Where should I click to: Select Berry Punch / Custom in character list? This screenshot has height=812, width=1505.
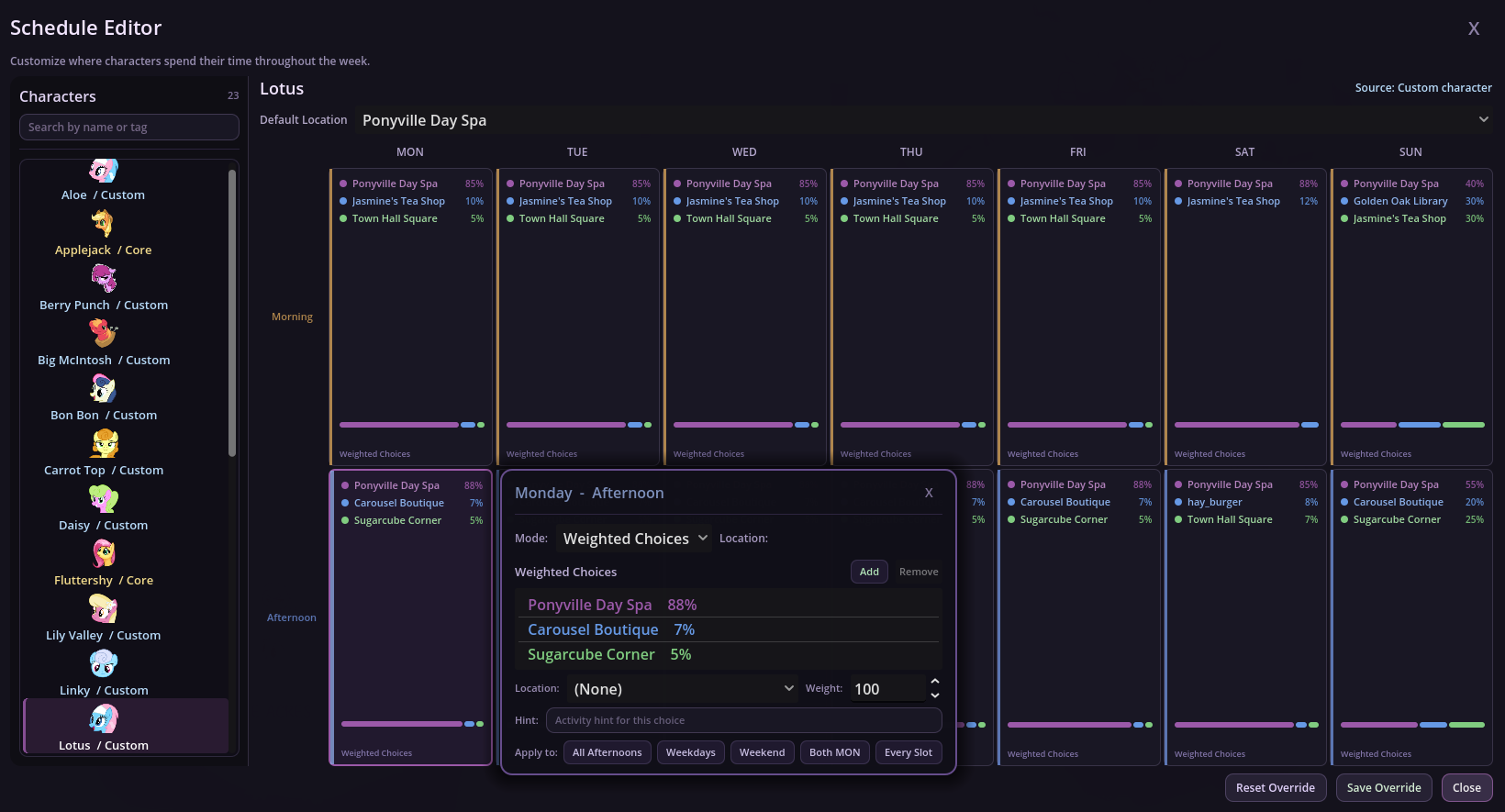pos(104,306)
